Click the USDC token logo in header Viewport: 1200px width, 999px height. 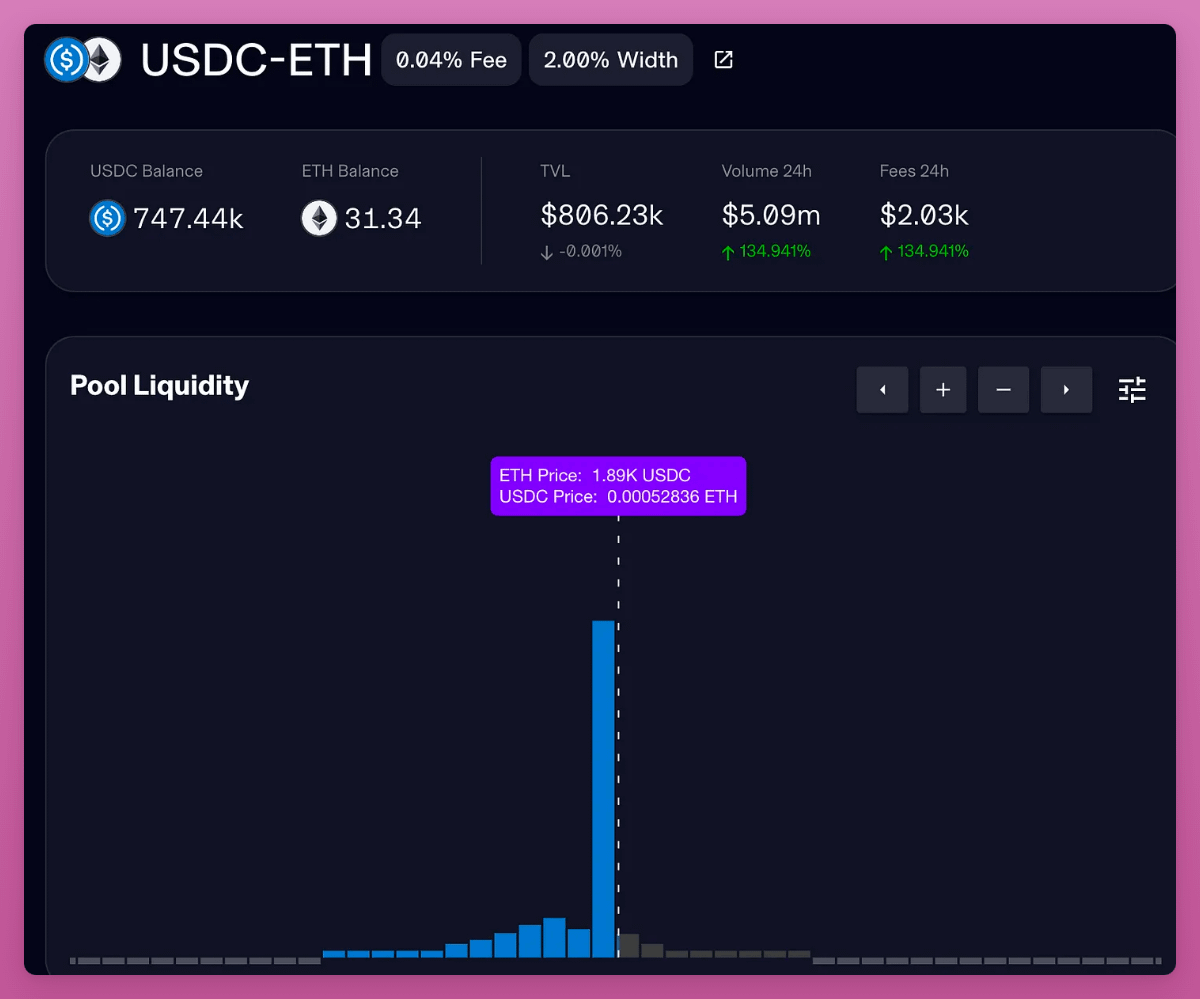pos(65,60)
